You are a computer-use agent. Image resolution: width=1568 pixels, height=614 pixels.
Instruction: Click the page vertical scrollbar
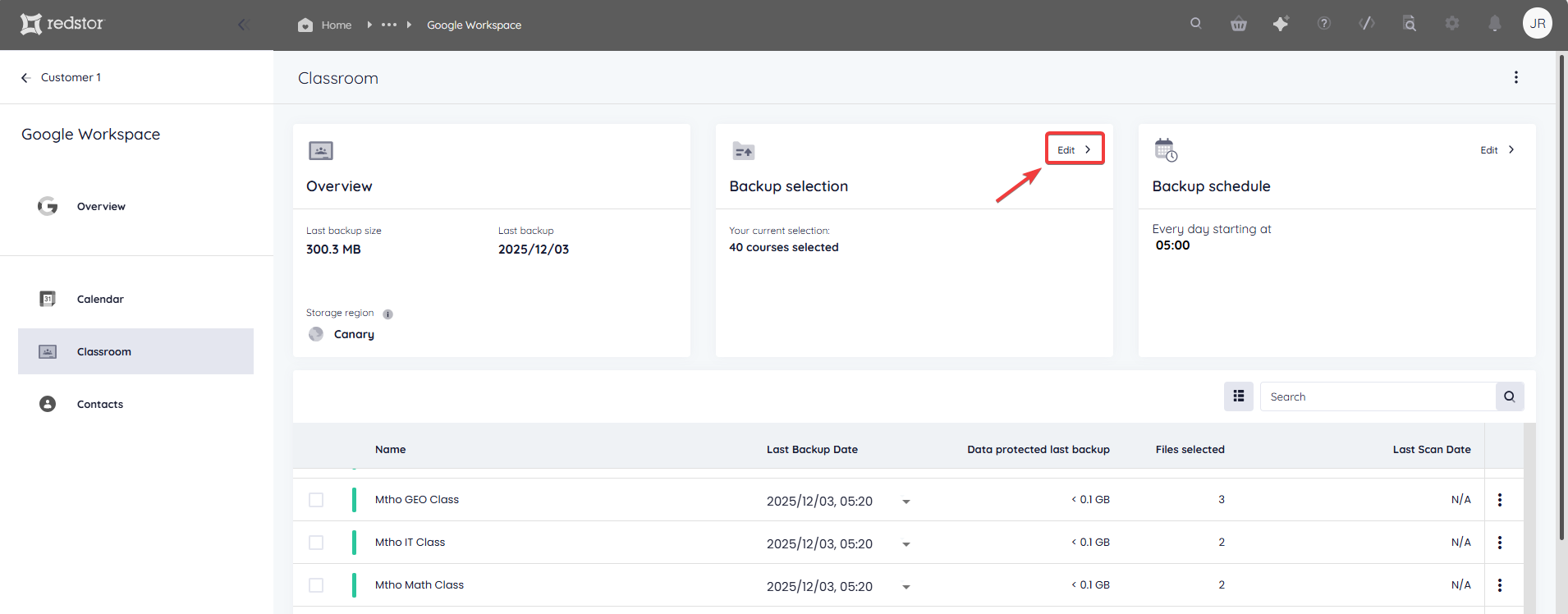[1561, 297]
